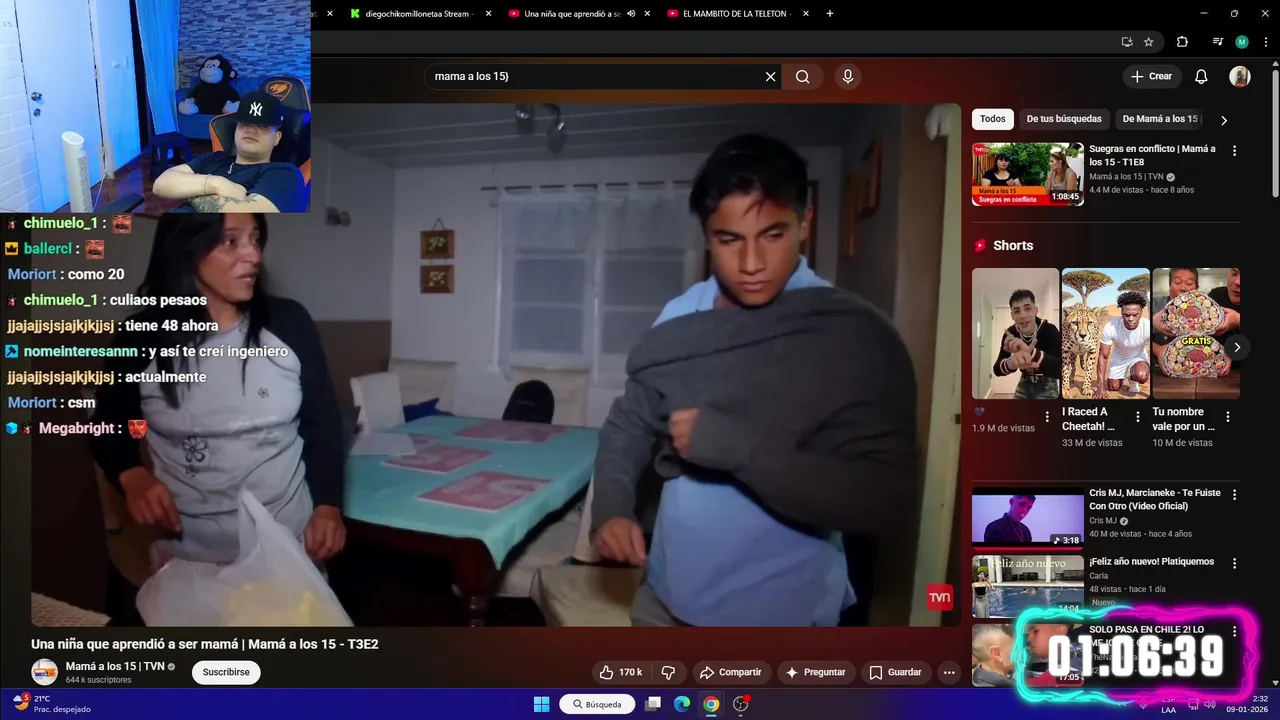
Task: Clear the YouTube search text
Action: pos(771,76)
